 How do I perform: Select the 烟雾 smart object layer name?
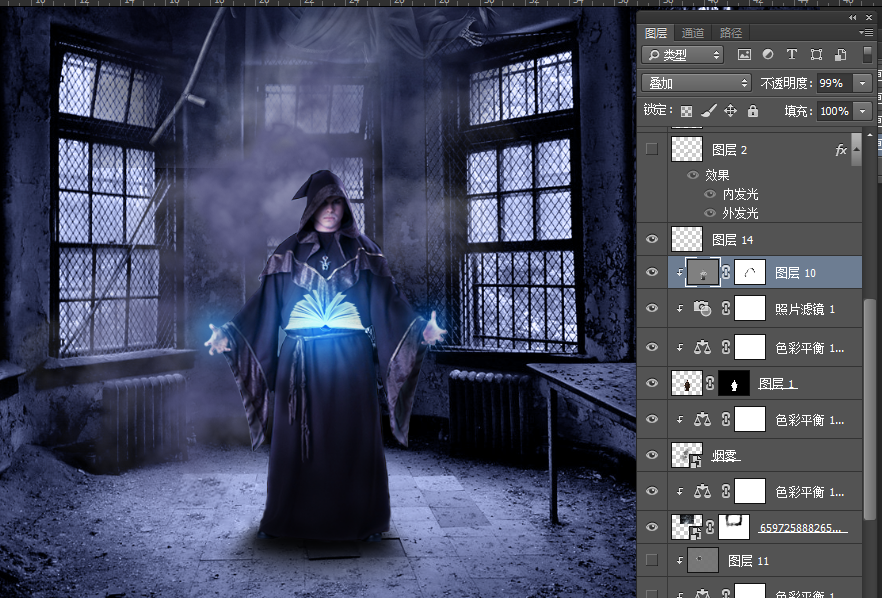tap(725, 456)
